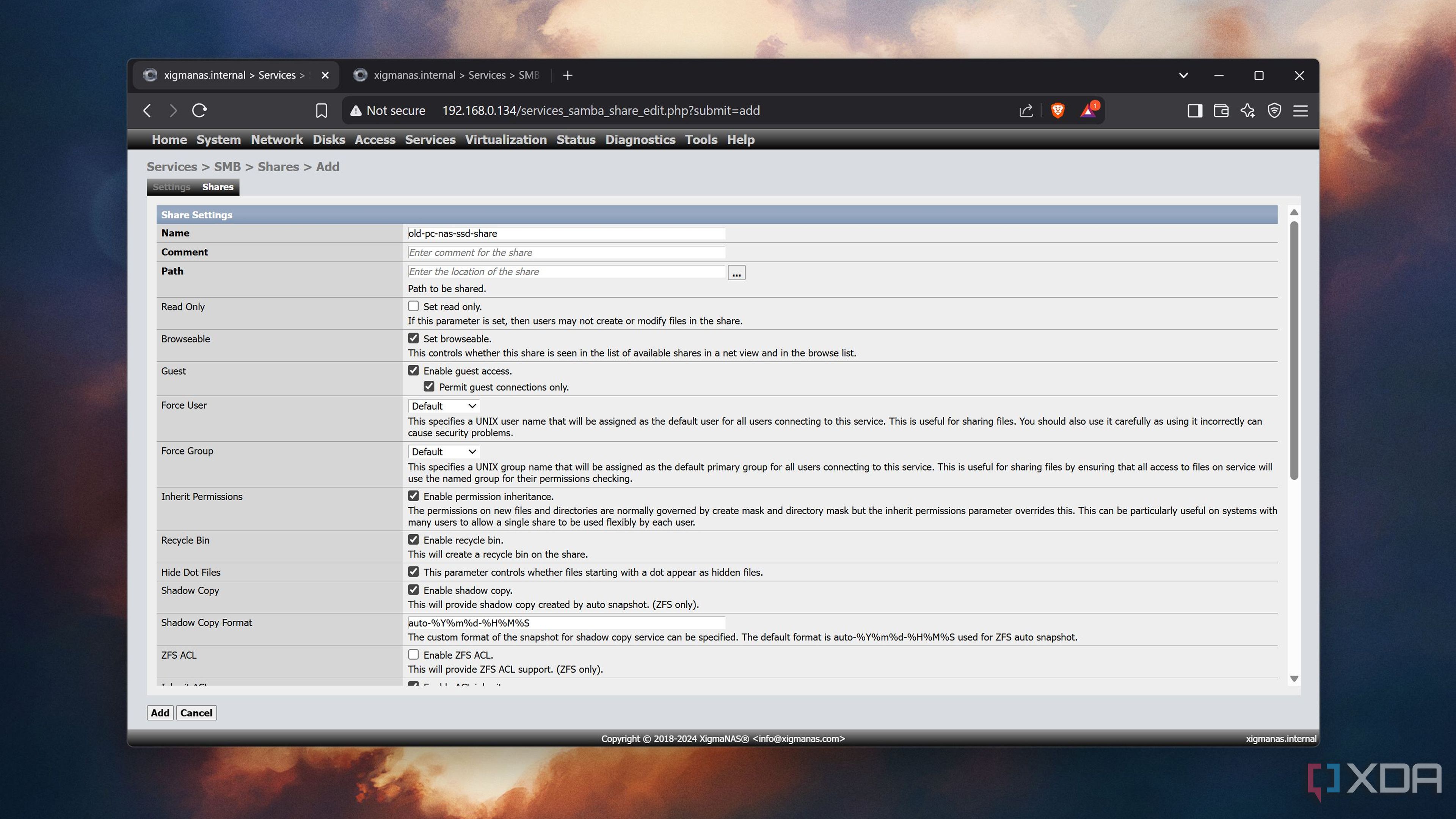Image resolution: width=1456 pixels, height=819 pixels.
Task: Open the Brave Shields lion icon
Action: point(1057,110)
